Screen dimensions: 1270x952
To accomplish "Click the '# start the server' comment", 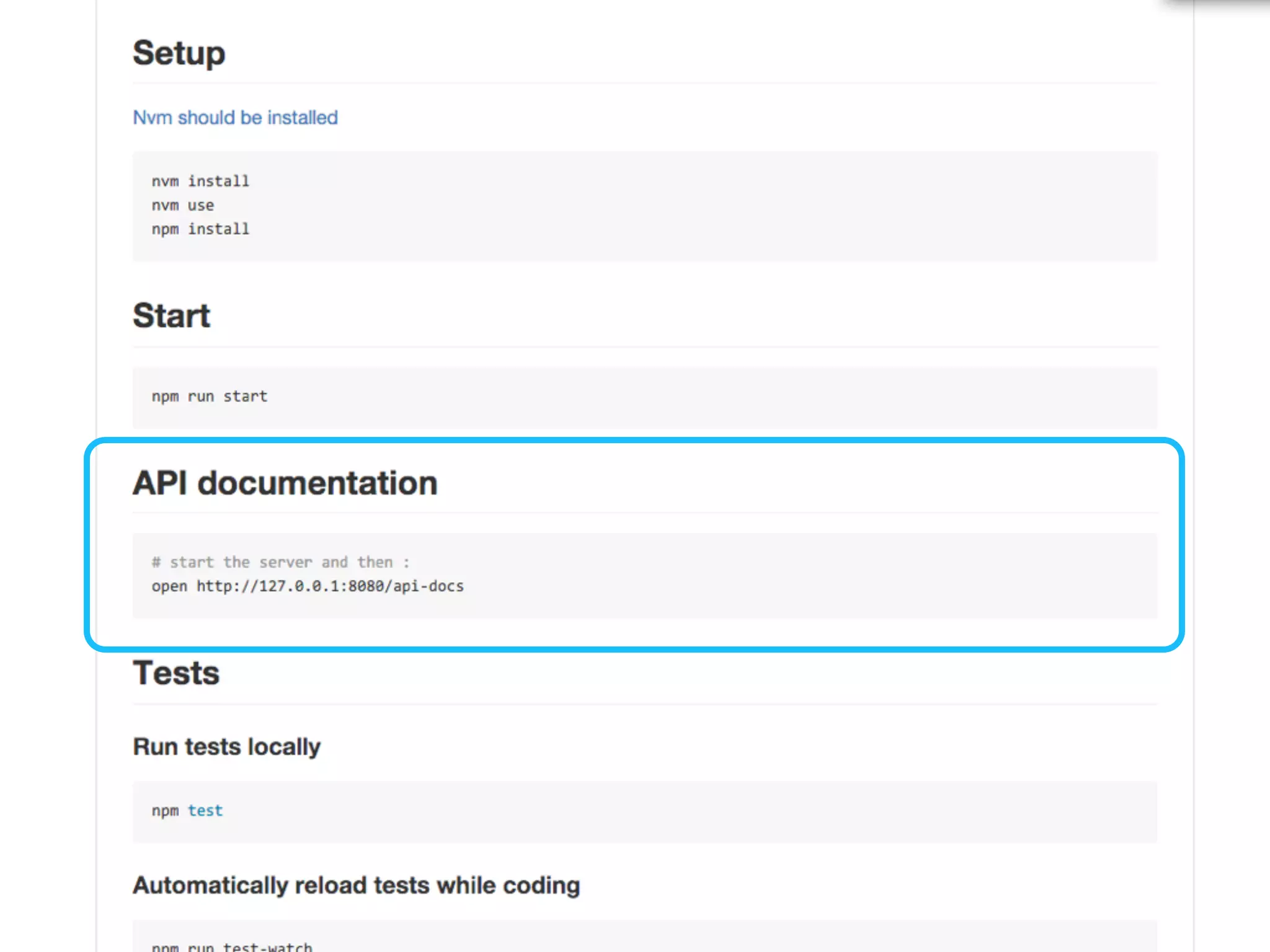I will pos(280,562).
